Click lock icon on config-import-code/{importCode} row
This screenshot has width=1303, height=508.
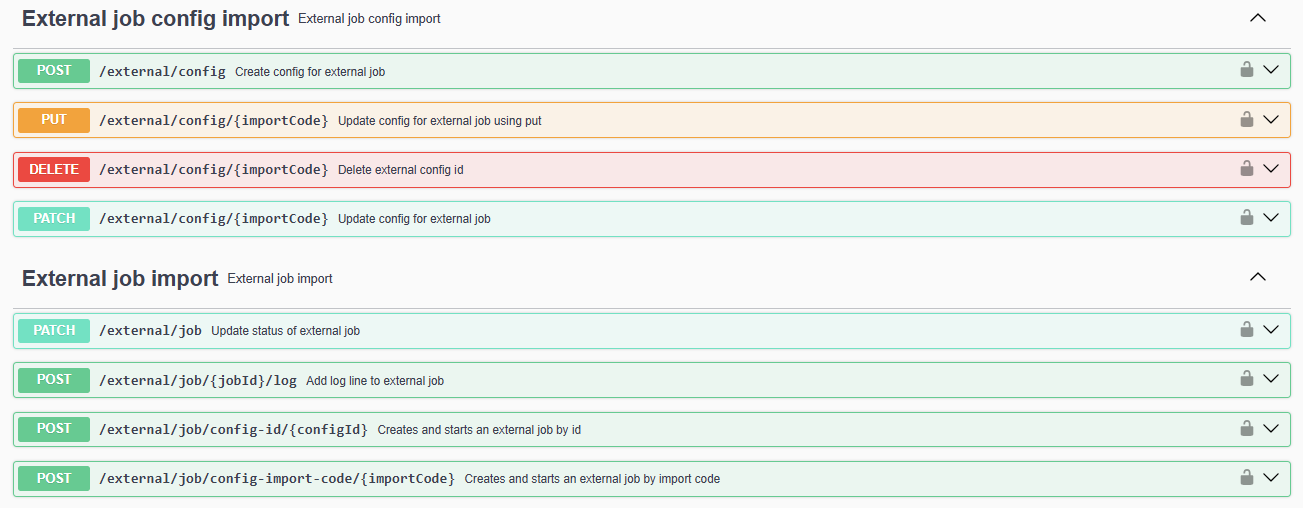coord(1246,478)
